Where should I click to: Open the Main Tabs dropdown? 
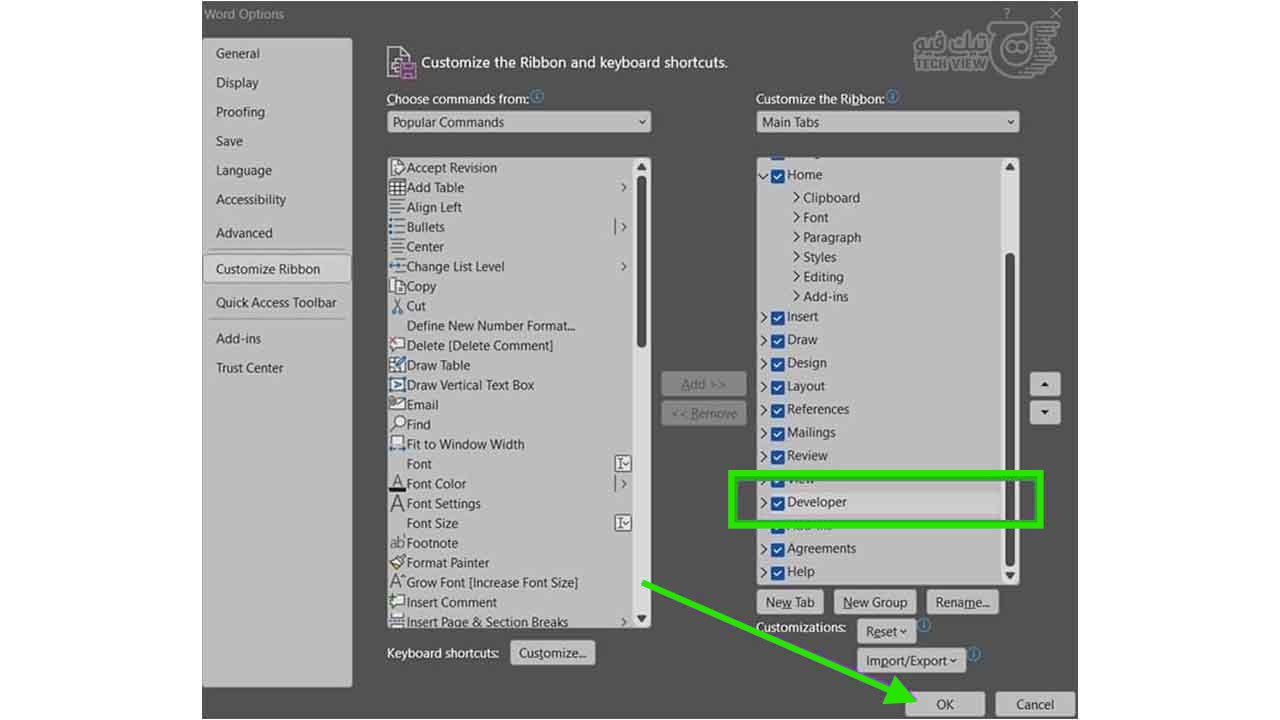(x=888, y=122)
